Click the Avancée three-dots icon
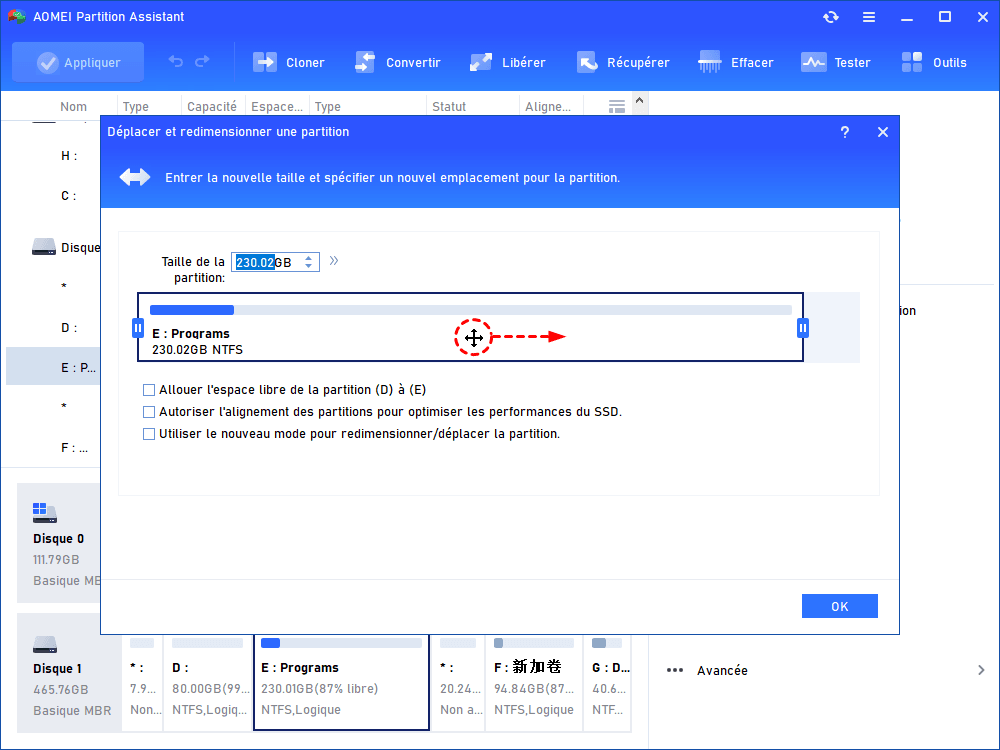The image size is (1000, 750). pos(675,670)
